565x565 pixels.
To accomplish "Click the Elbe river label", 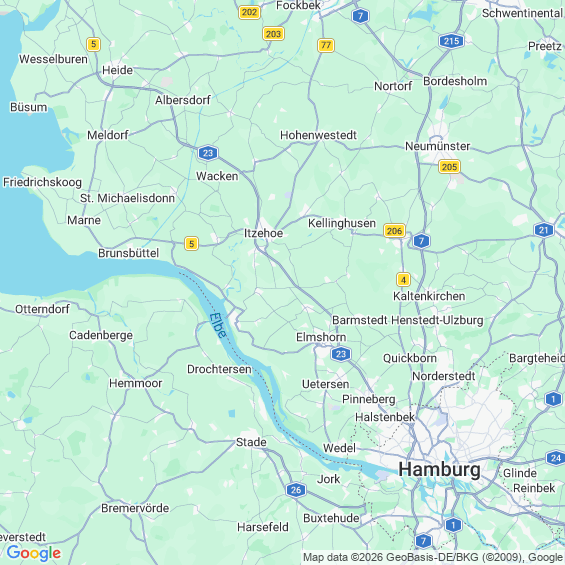I will [218, 325].
